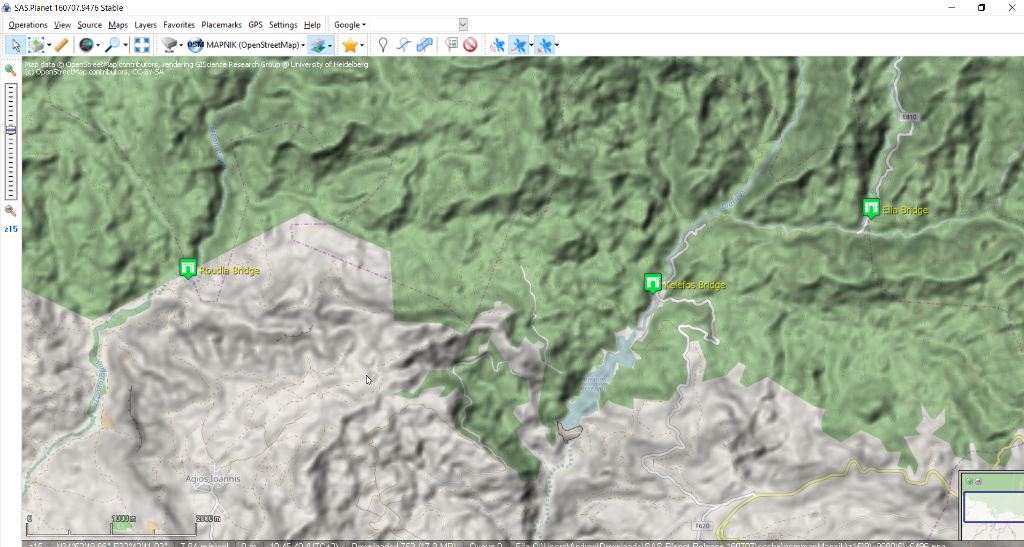Open the Help menu
This screenshot has width=1024, height=547.
click(x=312, y=25)
